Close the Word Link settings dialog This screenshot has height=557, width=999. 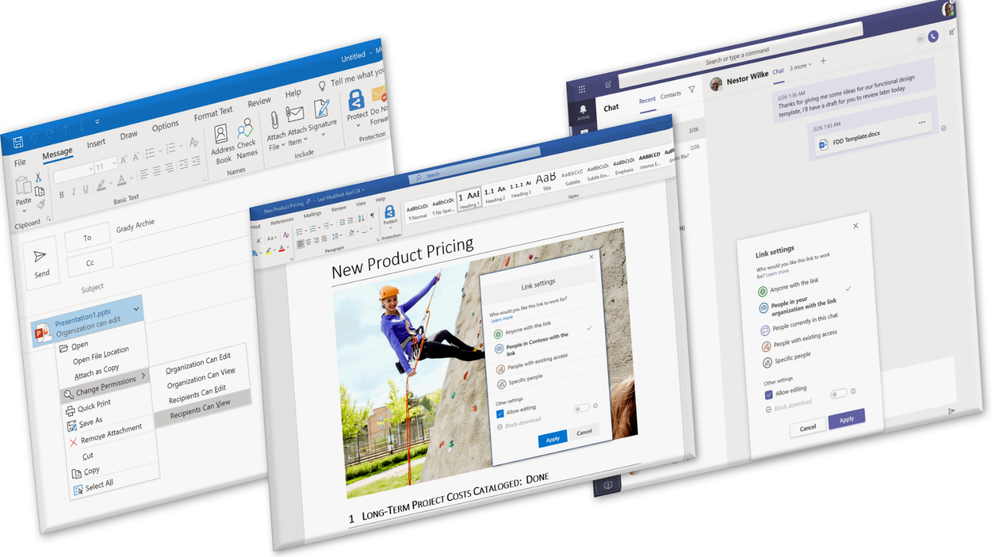[x=591, y=257]
